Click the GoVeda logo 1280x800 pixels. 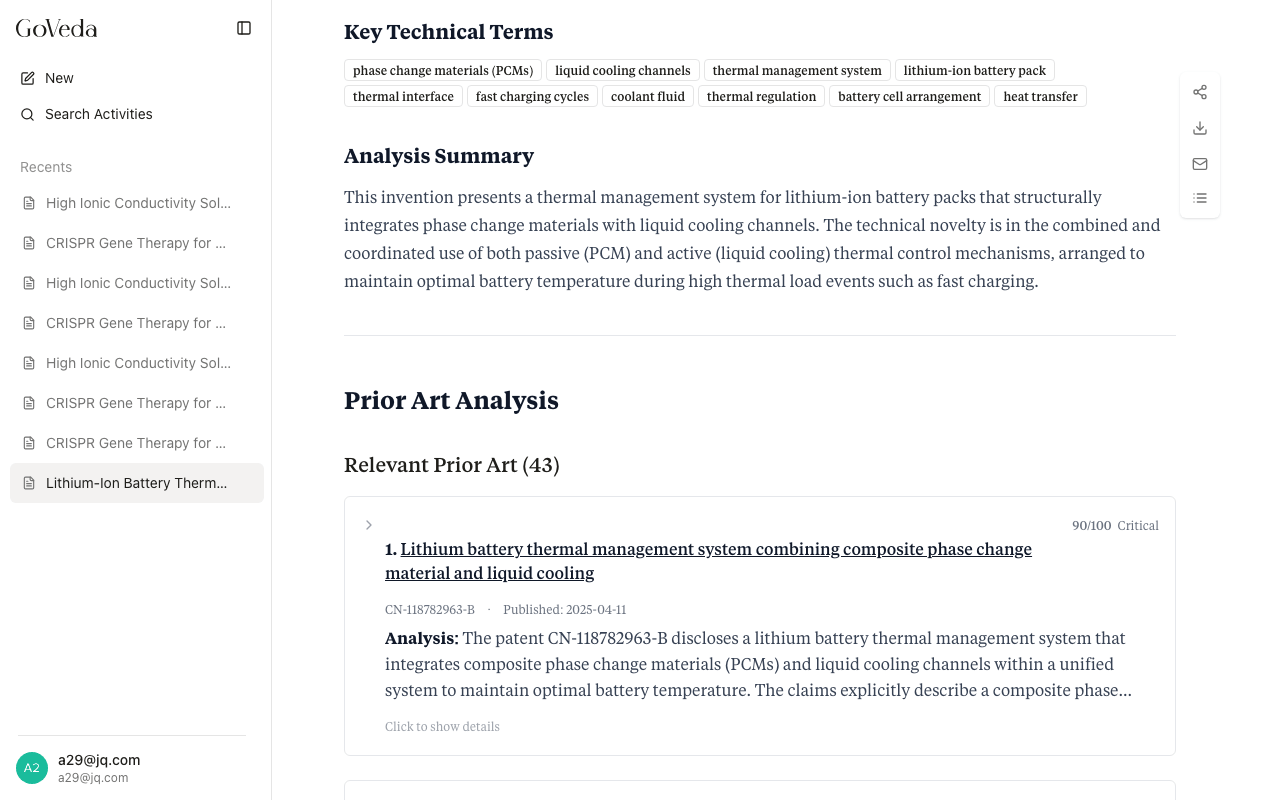(x=57, y=28)
